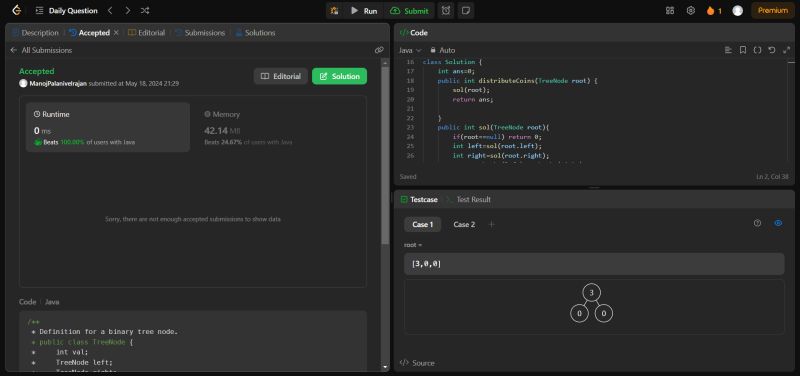Click line 18 distributeCoins in editor
The height and width of the screenshot is (376, 800).
click(517, 81)
